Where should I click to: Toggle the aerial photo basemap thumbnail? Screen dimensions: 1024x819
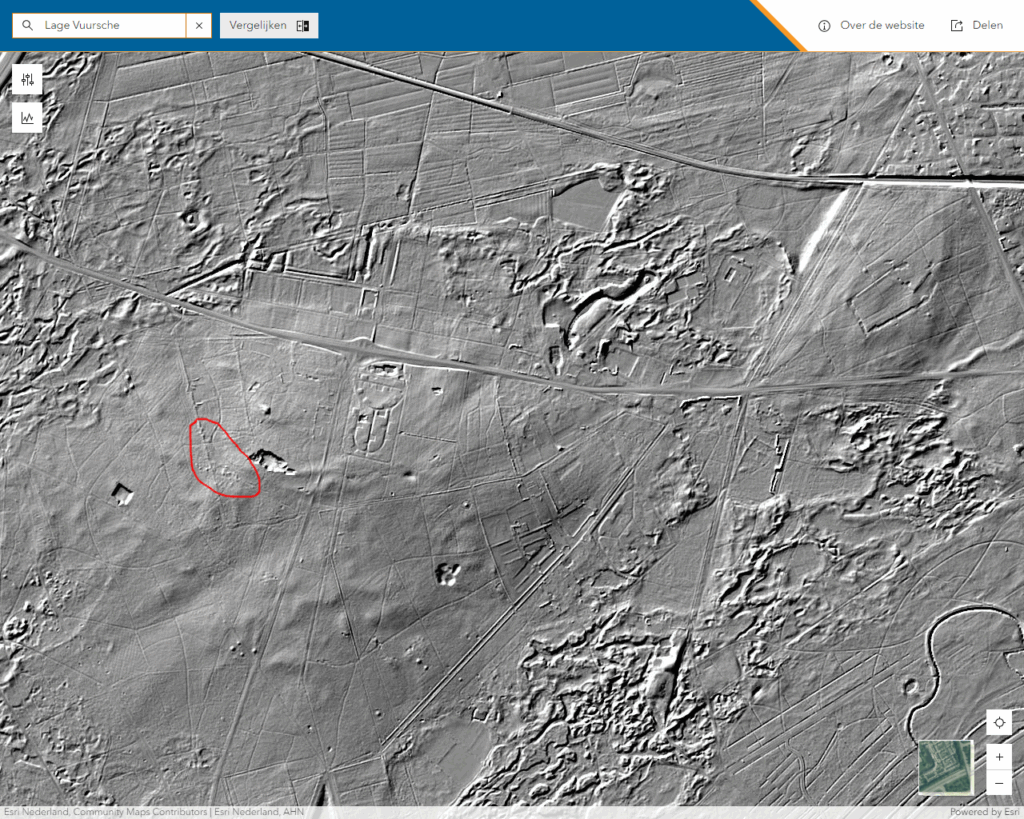coord(945,767)
